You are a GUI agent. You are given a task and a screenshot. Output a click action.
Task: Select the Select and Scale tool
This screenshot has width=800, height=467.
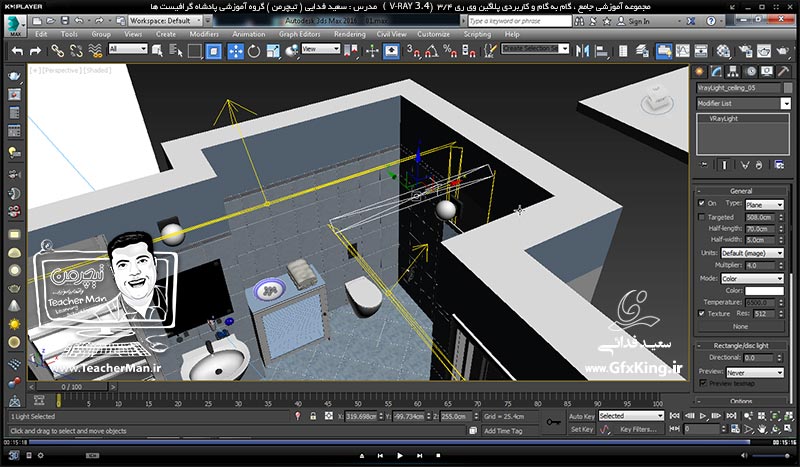pyautogui.click(x=273, y=51)
